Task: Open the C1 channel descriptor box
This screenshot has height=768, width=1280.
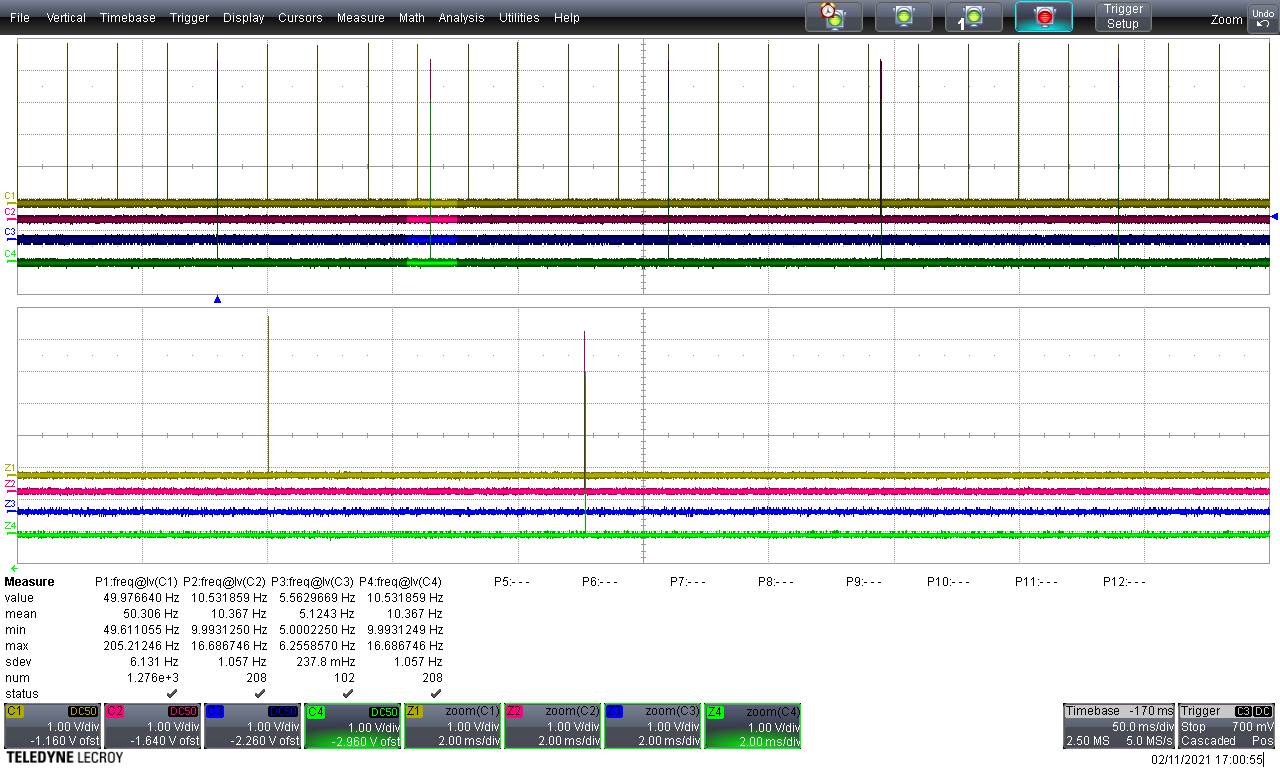Action: pos(53,726)
